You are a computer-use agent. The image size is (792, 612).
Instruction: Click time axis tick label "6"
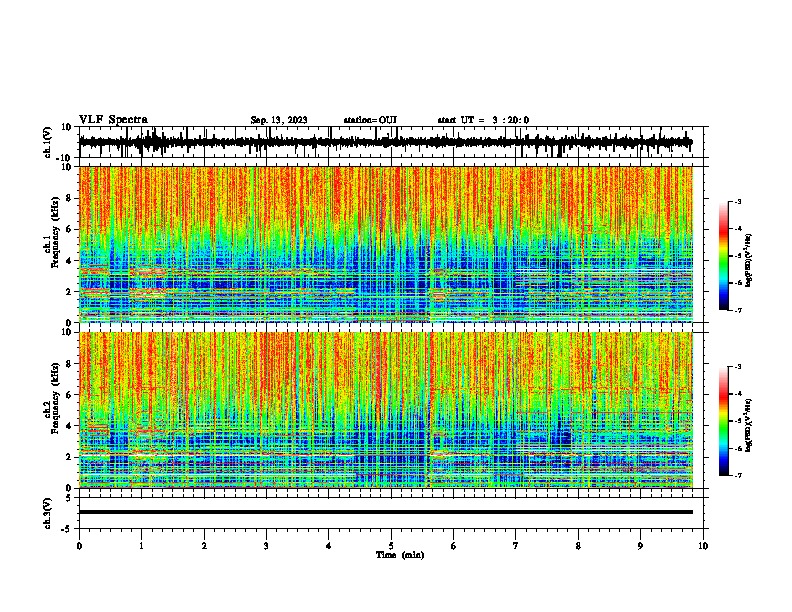(454, 546)
